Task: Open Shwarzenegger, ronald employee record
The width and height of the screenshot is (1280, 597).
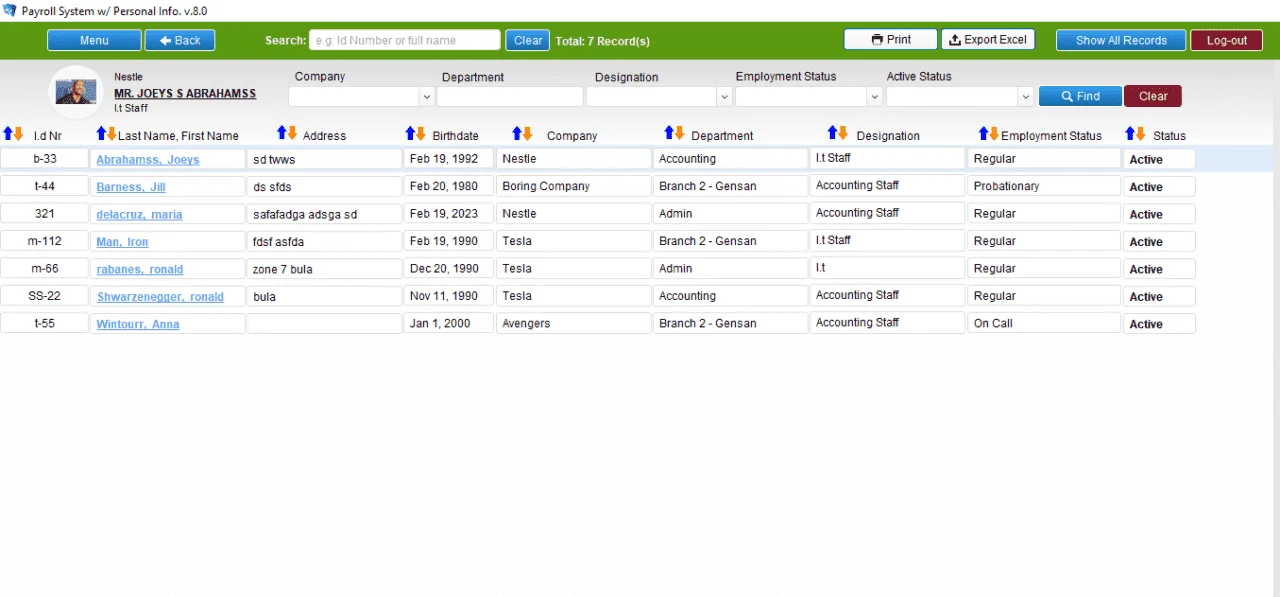Action: pos(160,297)
